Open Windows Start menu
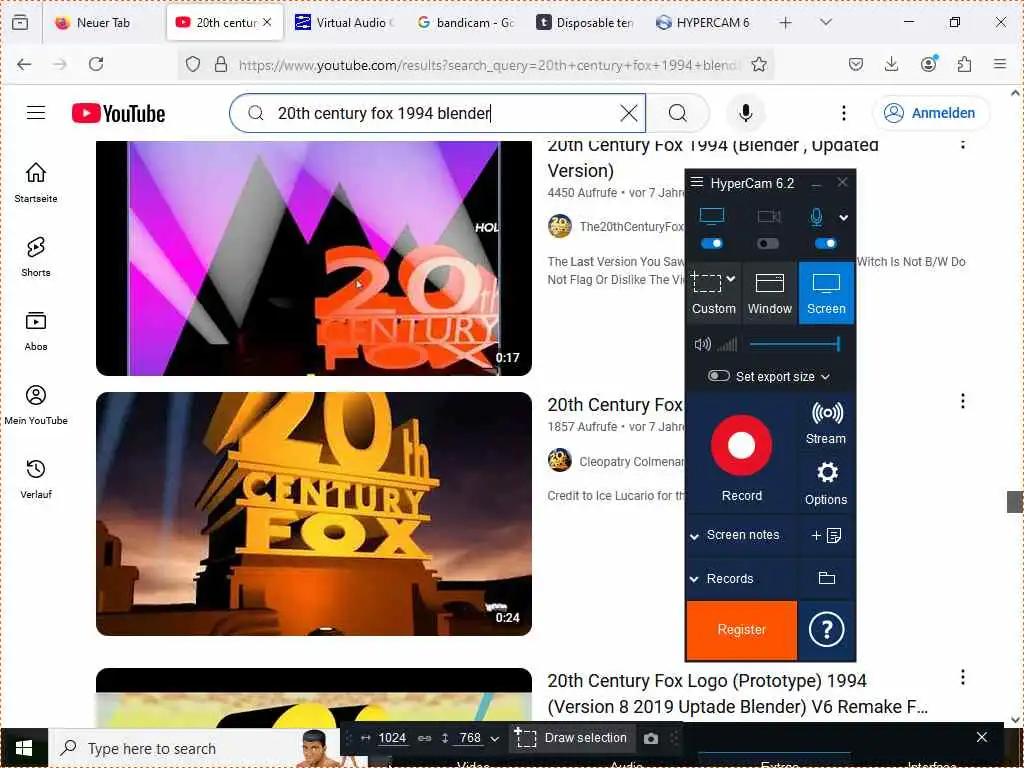This screenshot has height=768, width=1024. [24, 748]
